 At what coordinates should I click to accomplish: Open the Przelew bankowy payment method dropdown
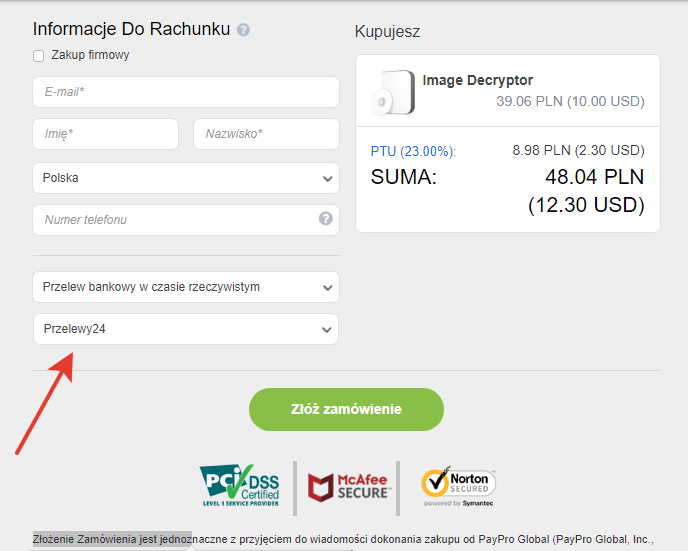click(186, 287)
